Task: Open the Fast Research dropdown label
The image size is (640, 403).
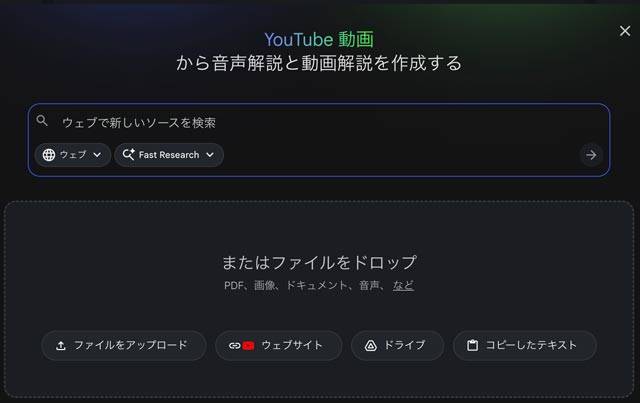Action: click(169, 155)
